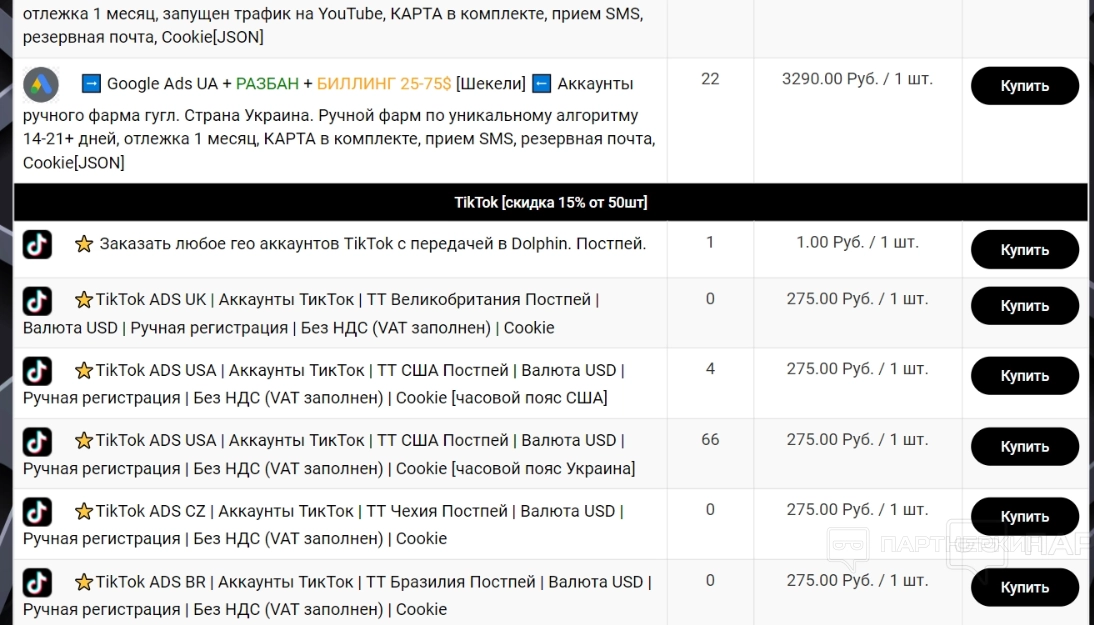Click TikTok icon of USA listing, часовой пояс США
Viewport: 1094px width, 625px height.
click(x=37, y=371)
